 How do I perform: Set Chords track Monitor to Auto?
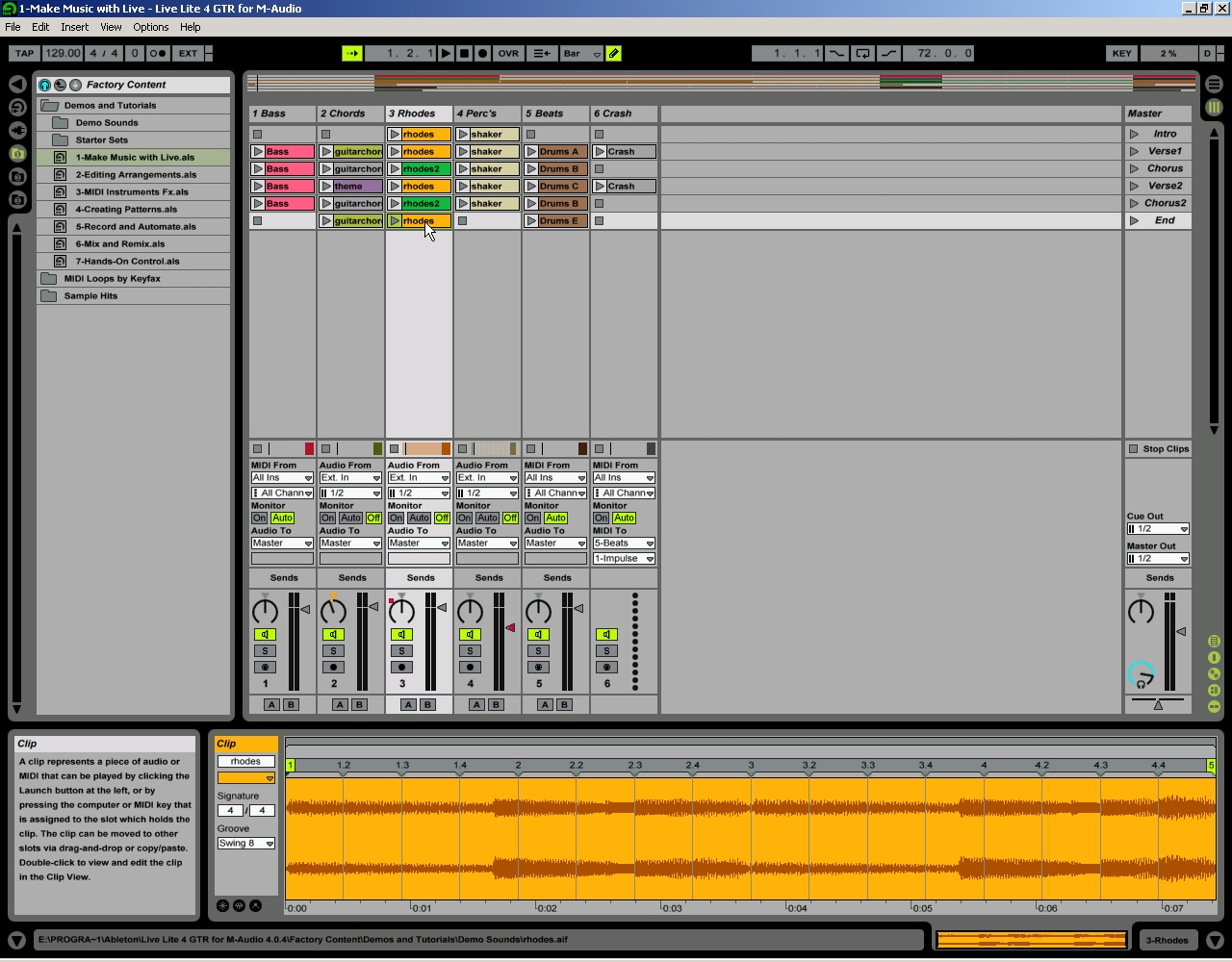pyautogui.click(x=350, y=519)
